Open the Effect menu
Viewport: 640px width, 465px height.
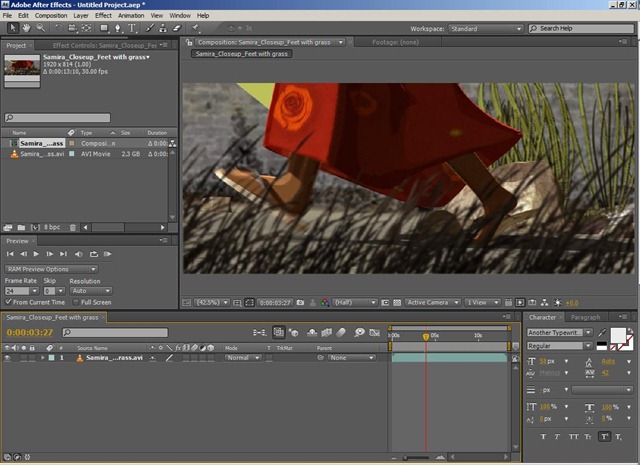103,16
